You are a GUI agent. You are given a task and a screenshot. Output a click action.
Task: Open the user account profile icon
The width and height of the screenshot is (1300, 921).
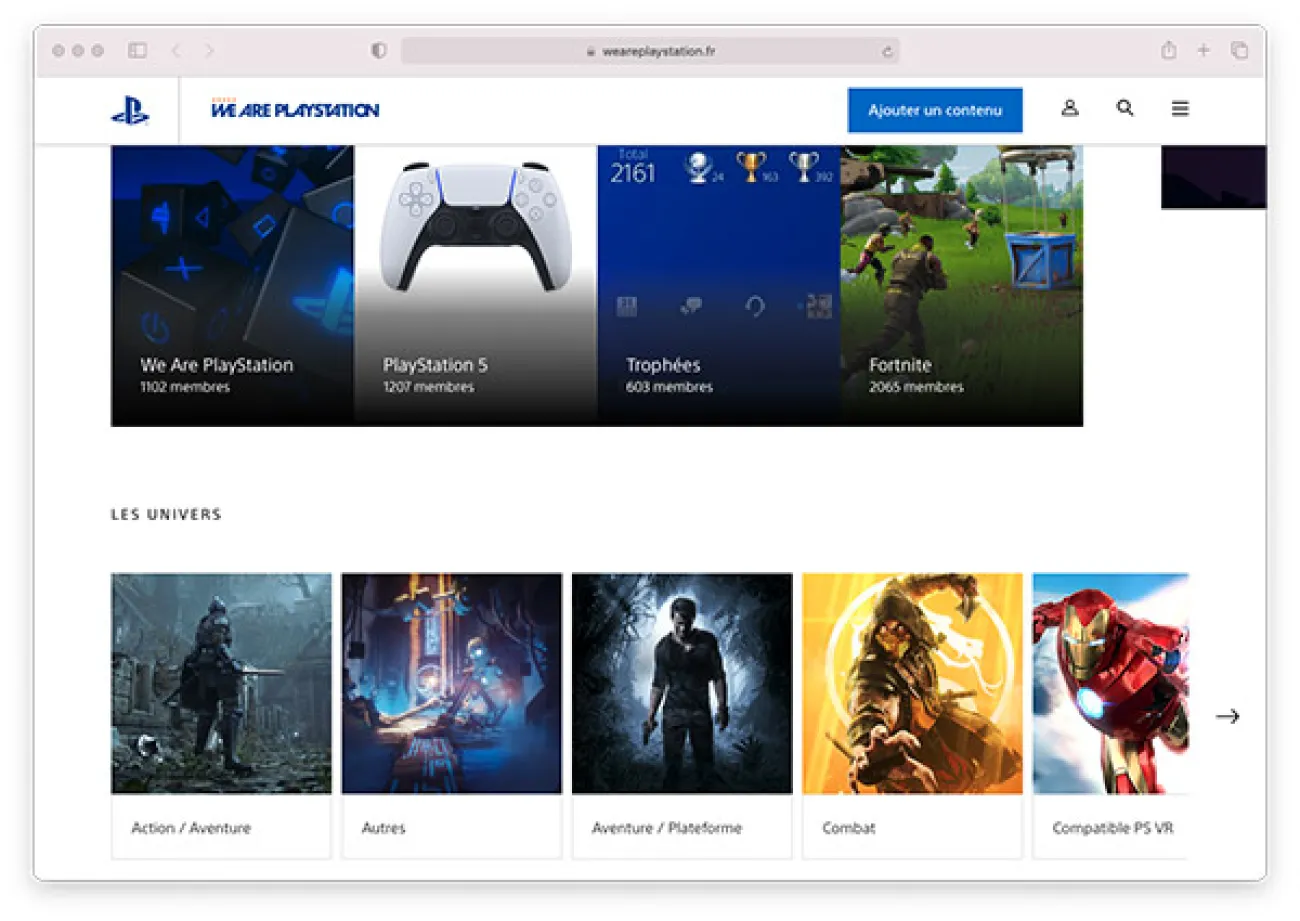coord(1070,108)
